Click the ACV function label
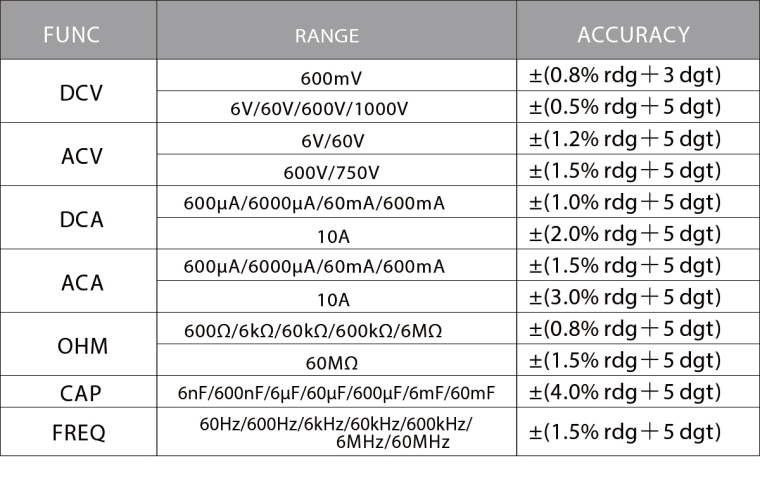760x491 pixels. pyautogui.click(x=81, y=157)
